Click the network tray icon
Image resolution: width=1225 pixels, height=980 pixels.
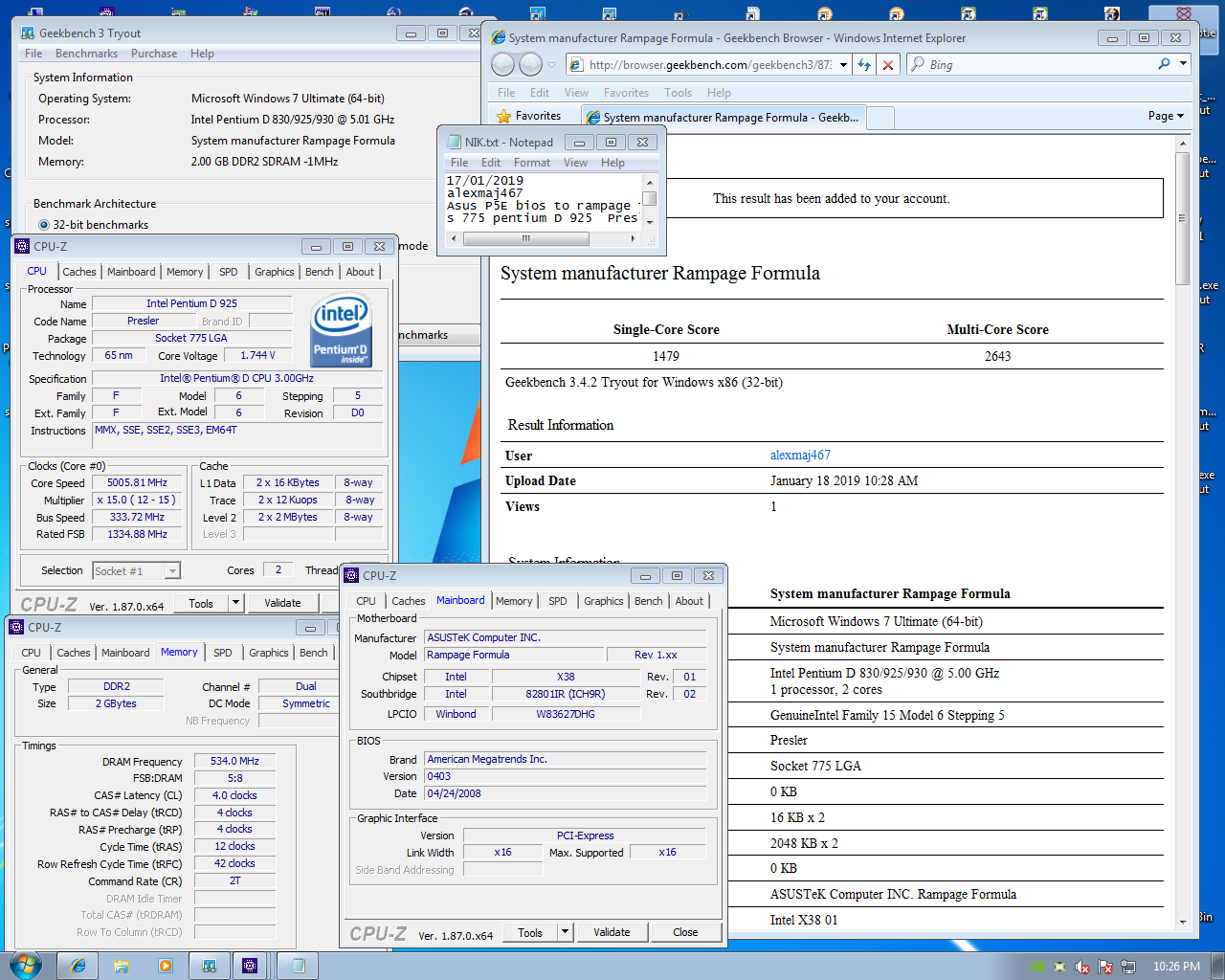1128,967
